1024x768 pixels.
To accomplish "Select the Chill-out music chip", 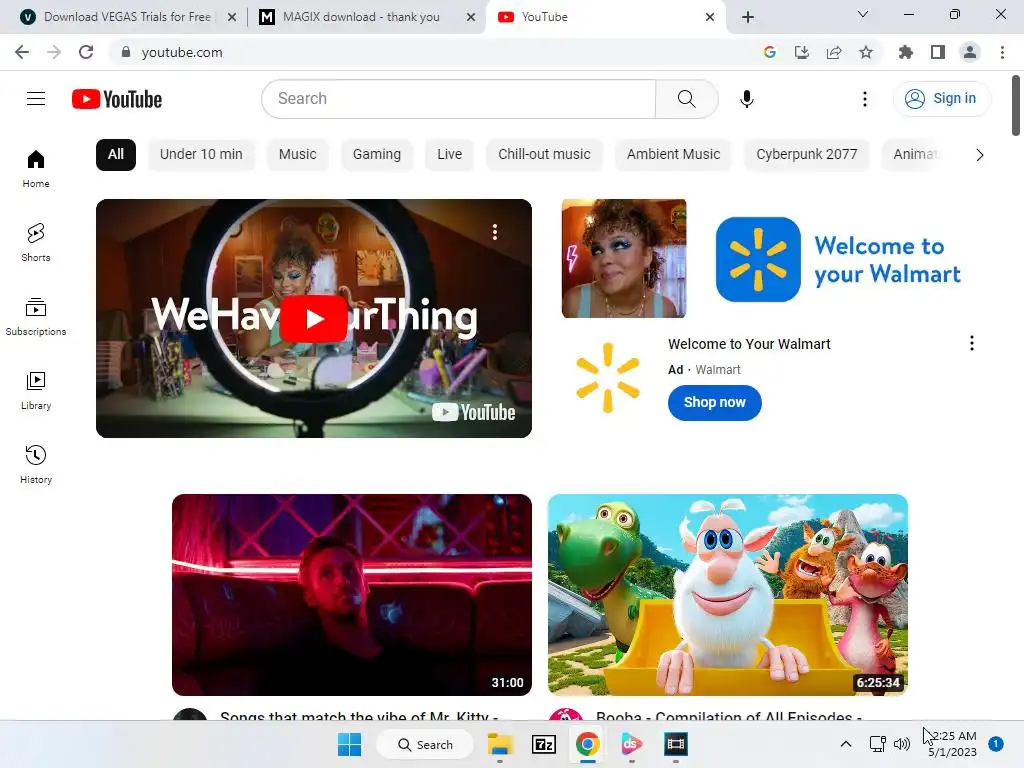I will coord(544,155).
